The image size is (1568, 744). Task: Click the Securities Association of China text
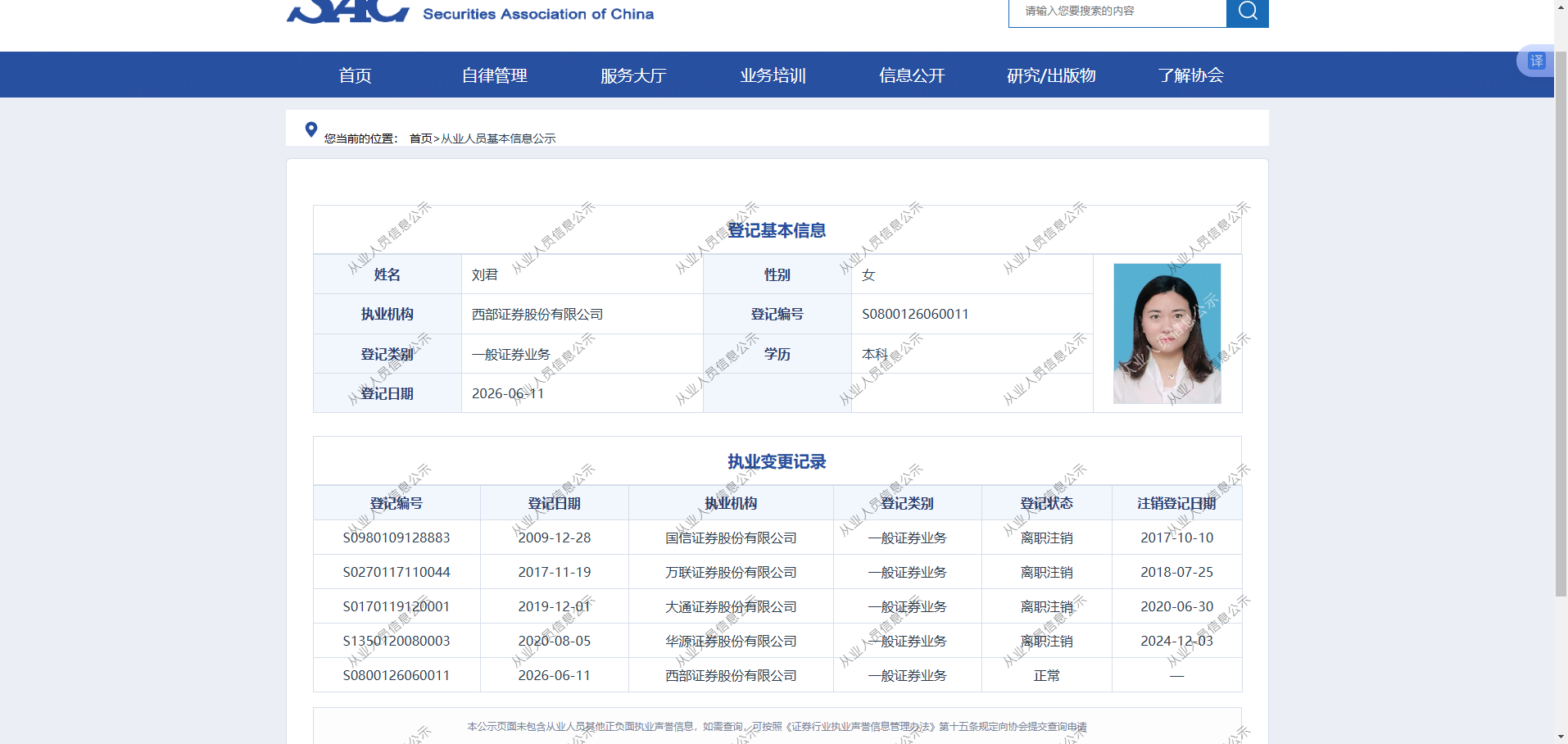[538, 14]
